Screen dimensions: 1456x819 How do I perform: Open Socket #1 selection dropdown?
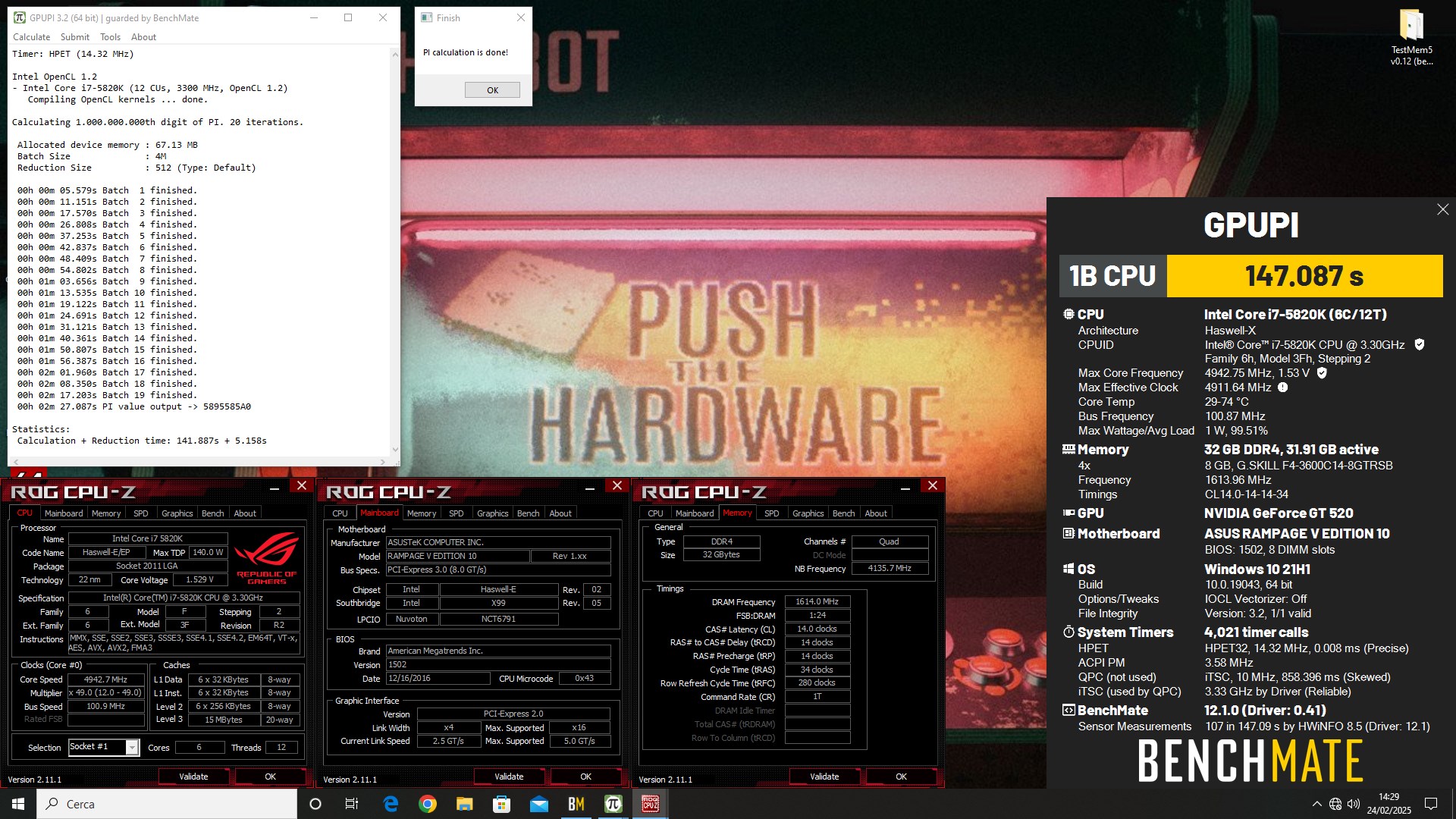click(x=132, y=748)
